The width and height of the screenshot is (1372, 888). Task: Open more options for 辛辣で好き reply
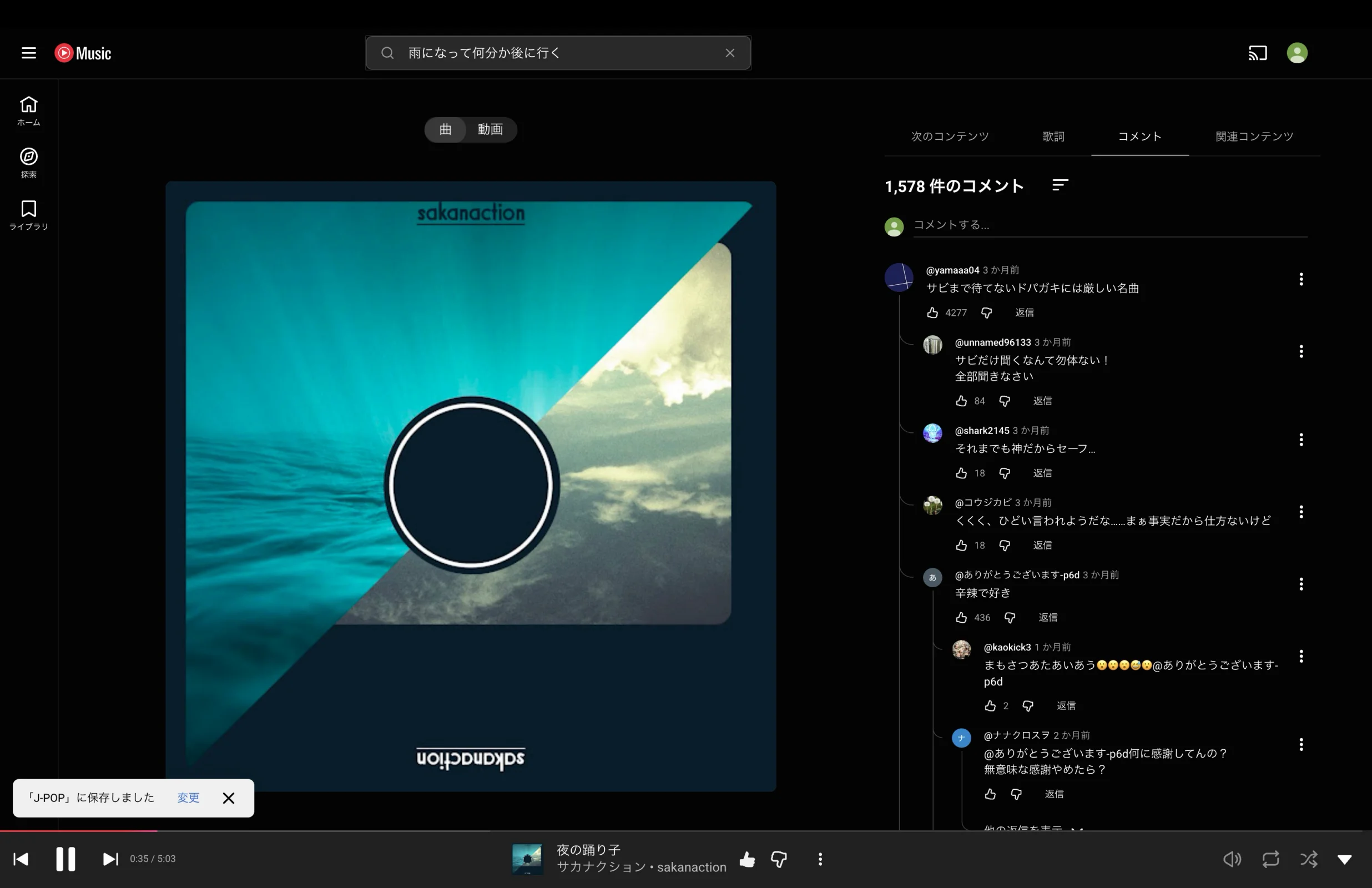click(1301, 584)
